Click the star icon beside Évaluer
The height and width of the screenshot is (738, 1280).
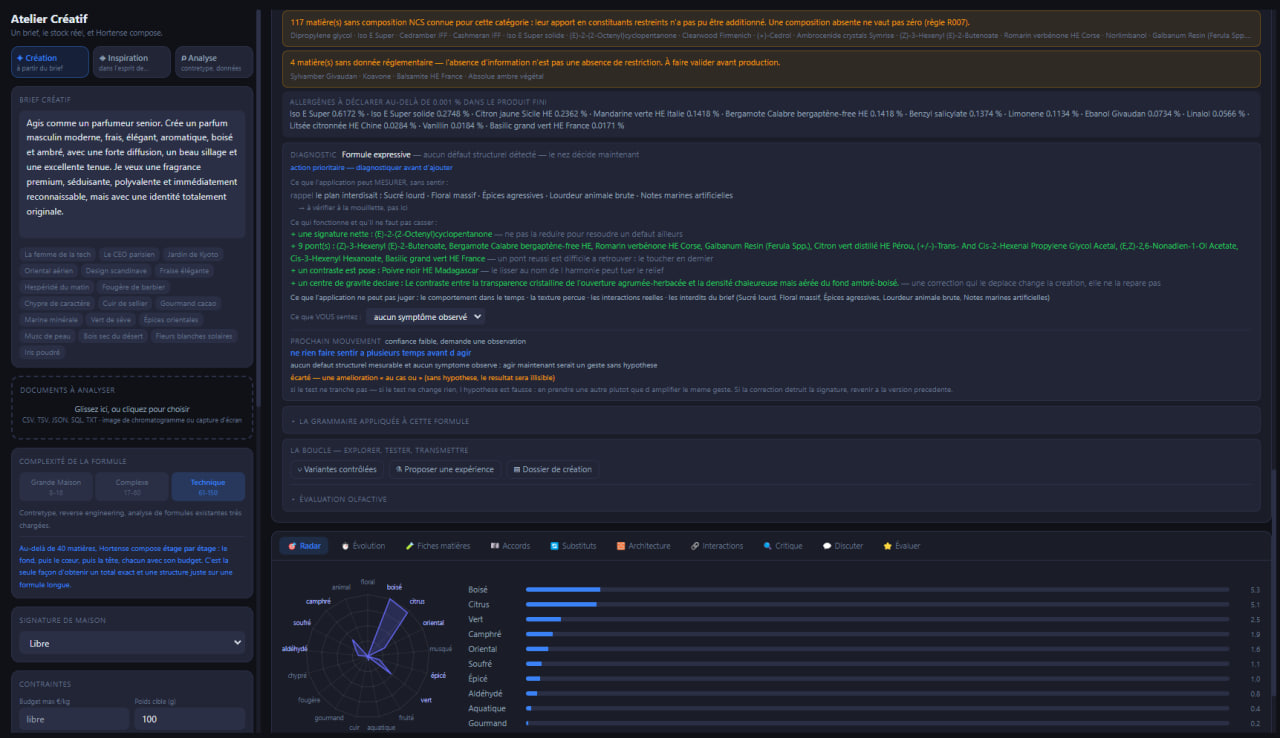point(887,546)
